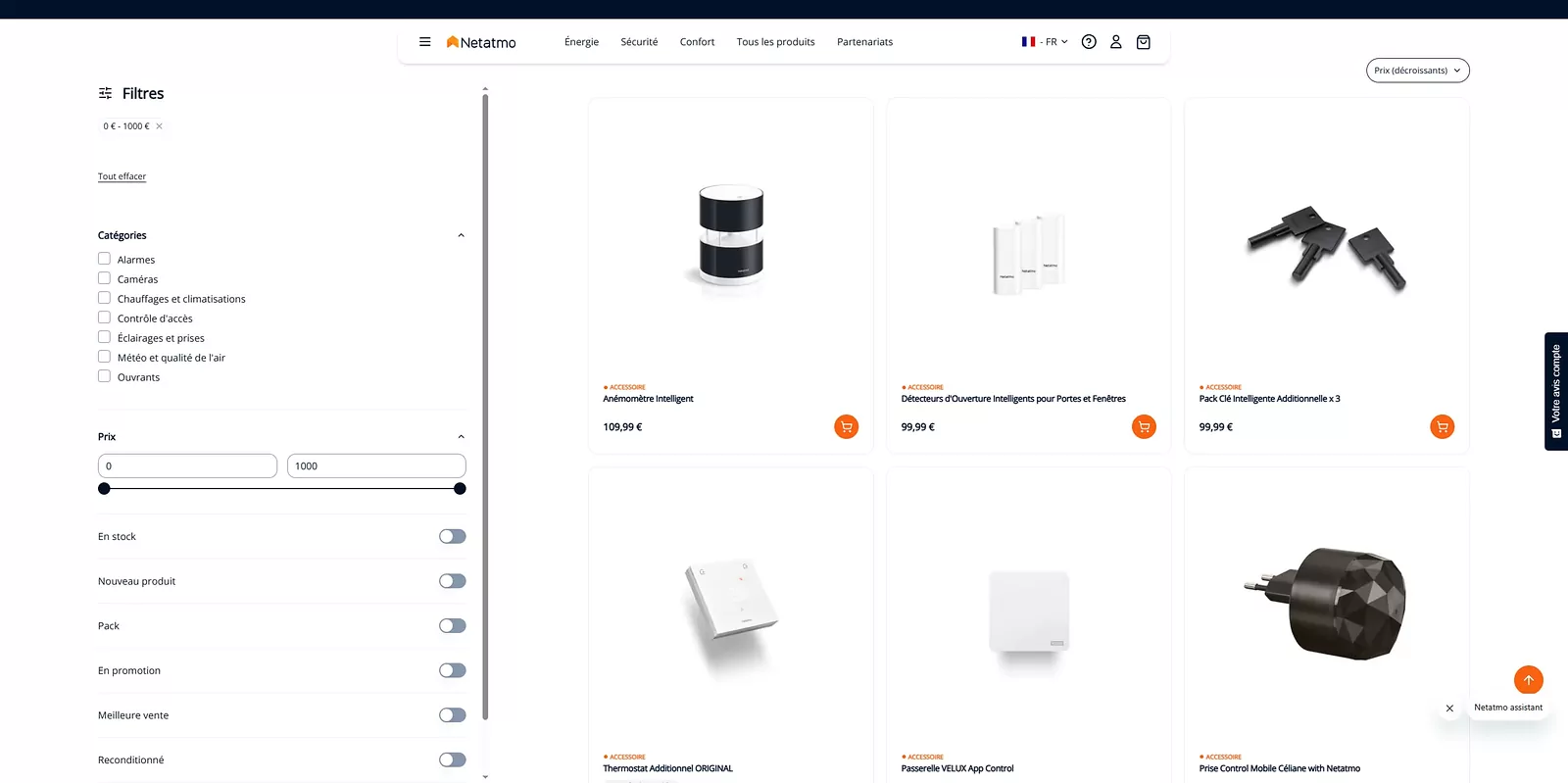
Task: Close the Netatmo assistant bubble
Action: click(x=1449, y=708)
